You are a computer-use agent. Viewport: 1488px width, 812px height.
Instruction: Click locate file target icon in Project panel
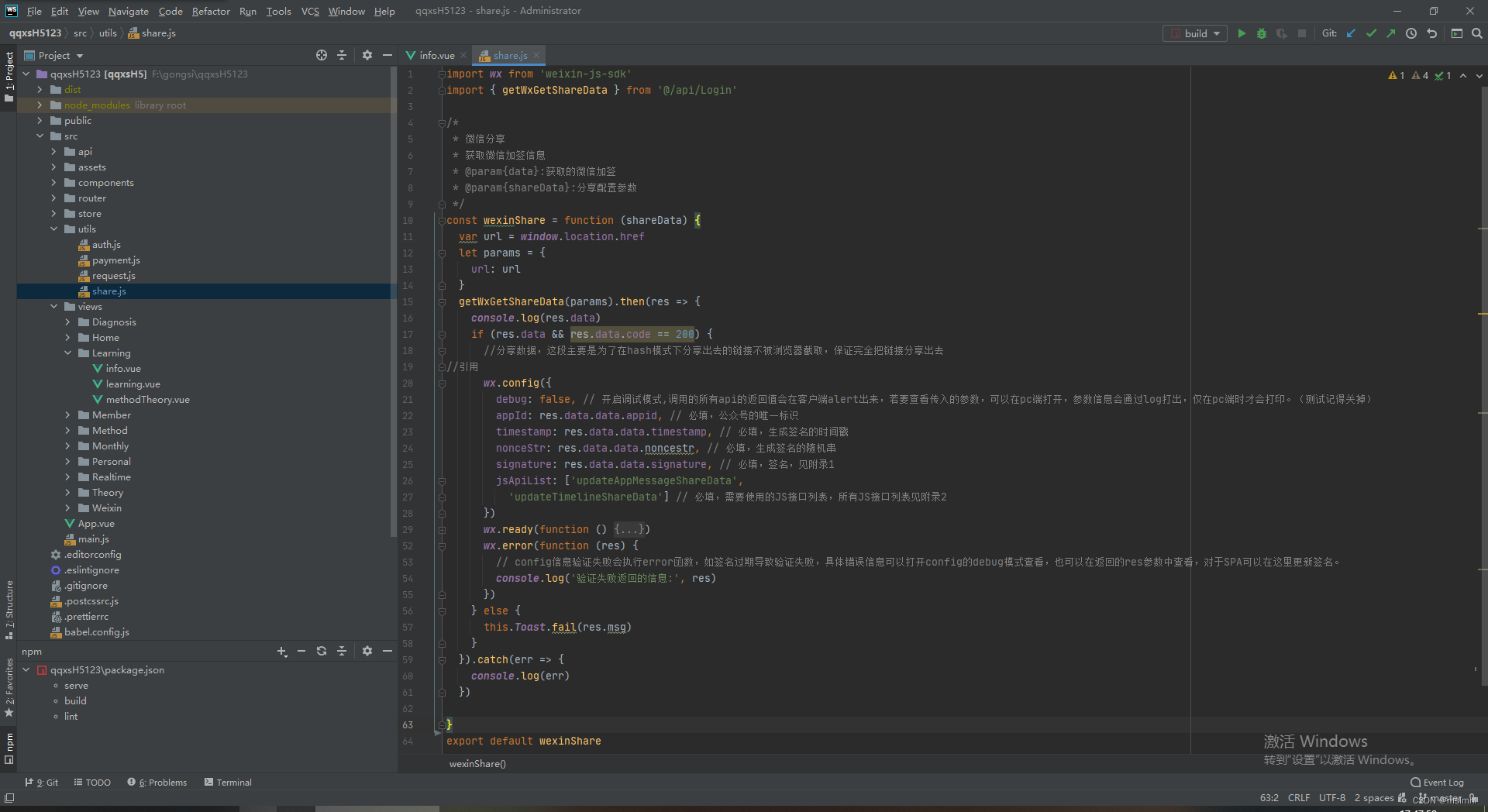click(x=322, y=55)
